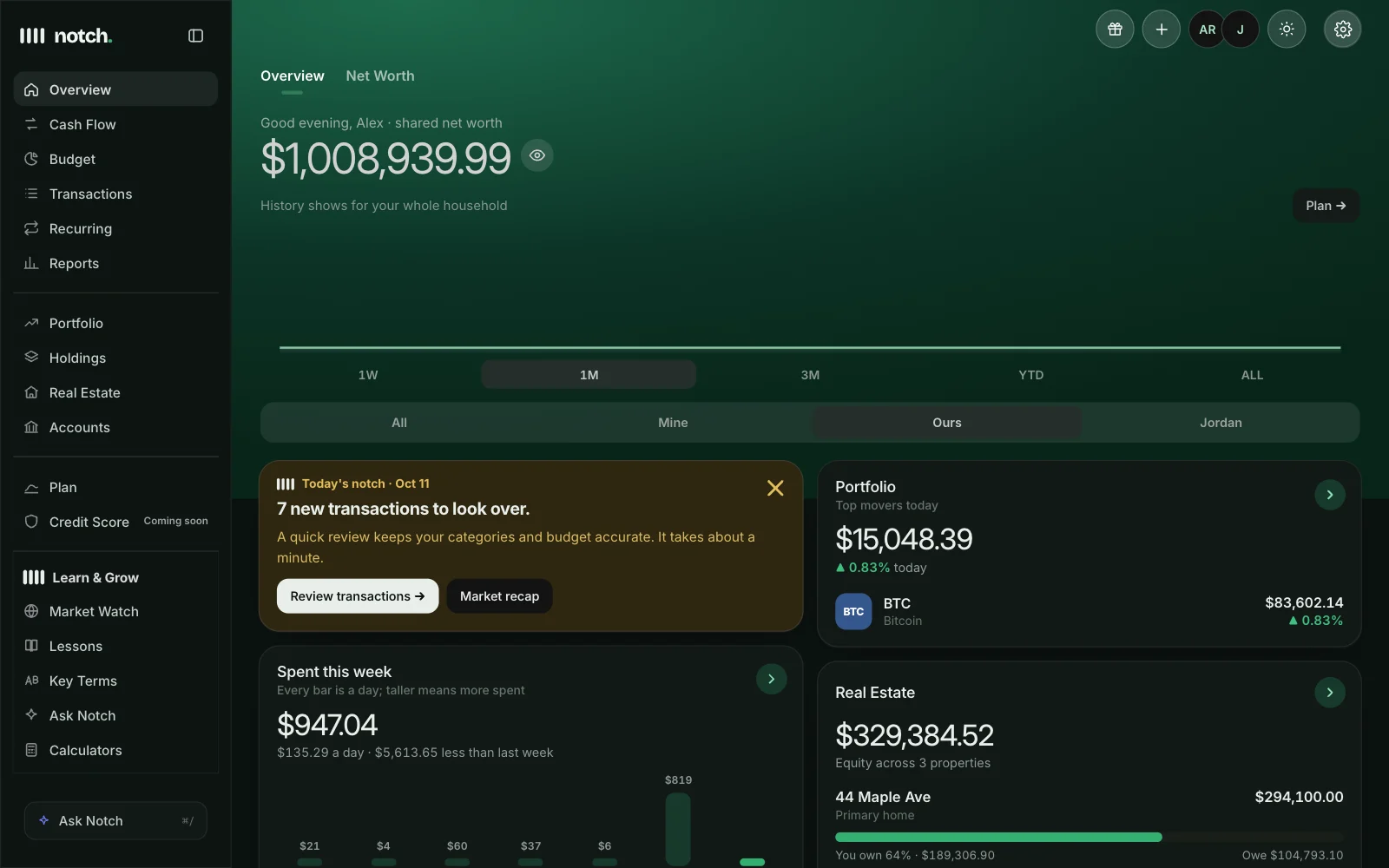
Task: Open Key Terms in sidebar
Action: (x=115, y=681)
